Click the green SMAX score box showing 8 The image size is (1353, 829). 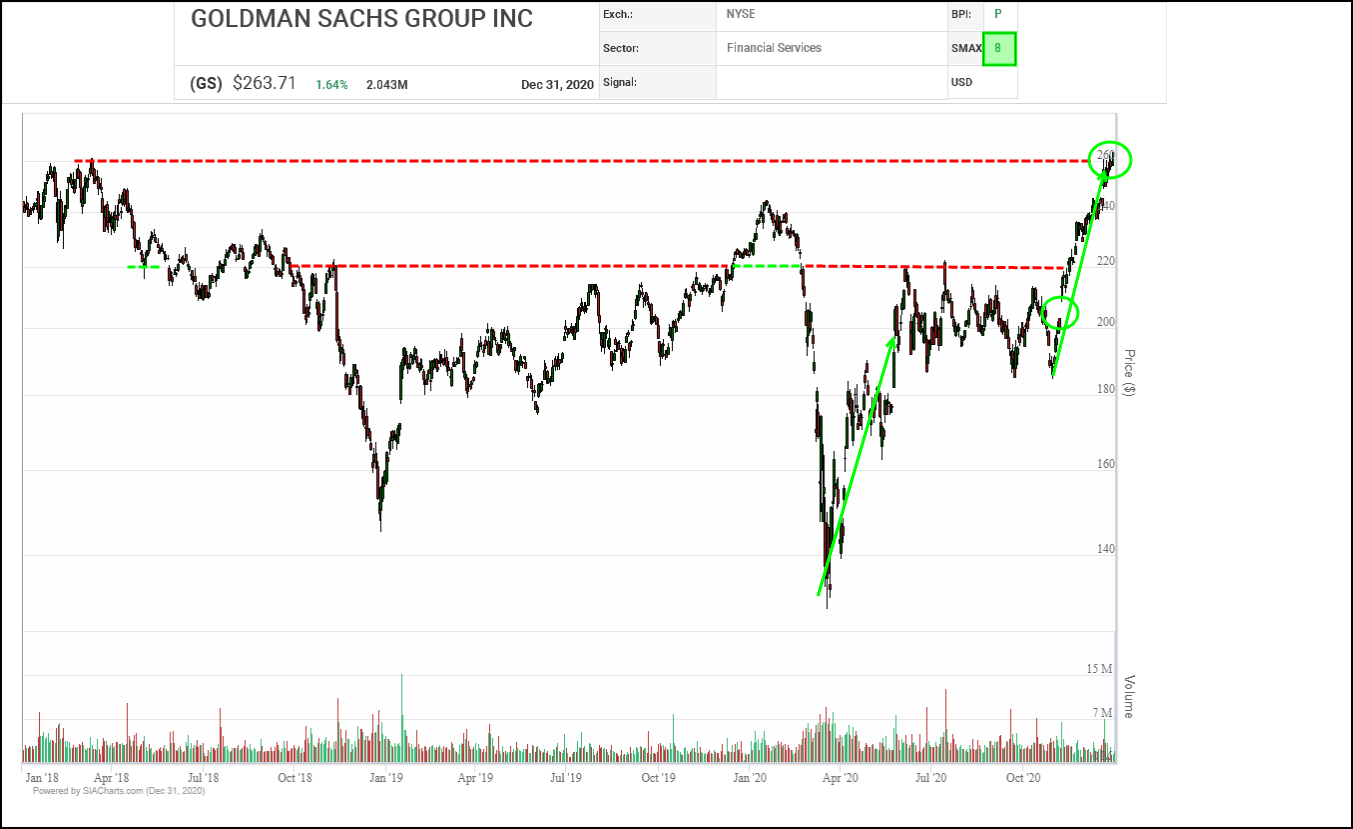click(999, 48)
